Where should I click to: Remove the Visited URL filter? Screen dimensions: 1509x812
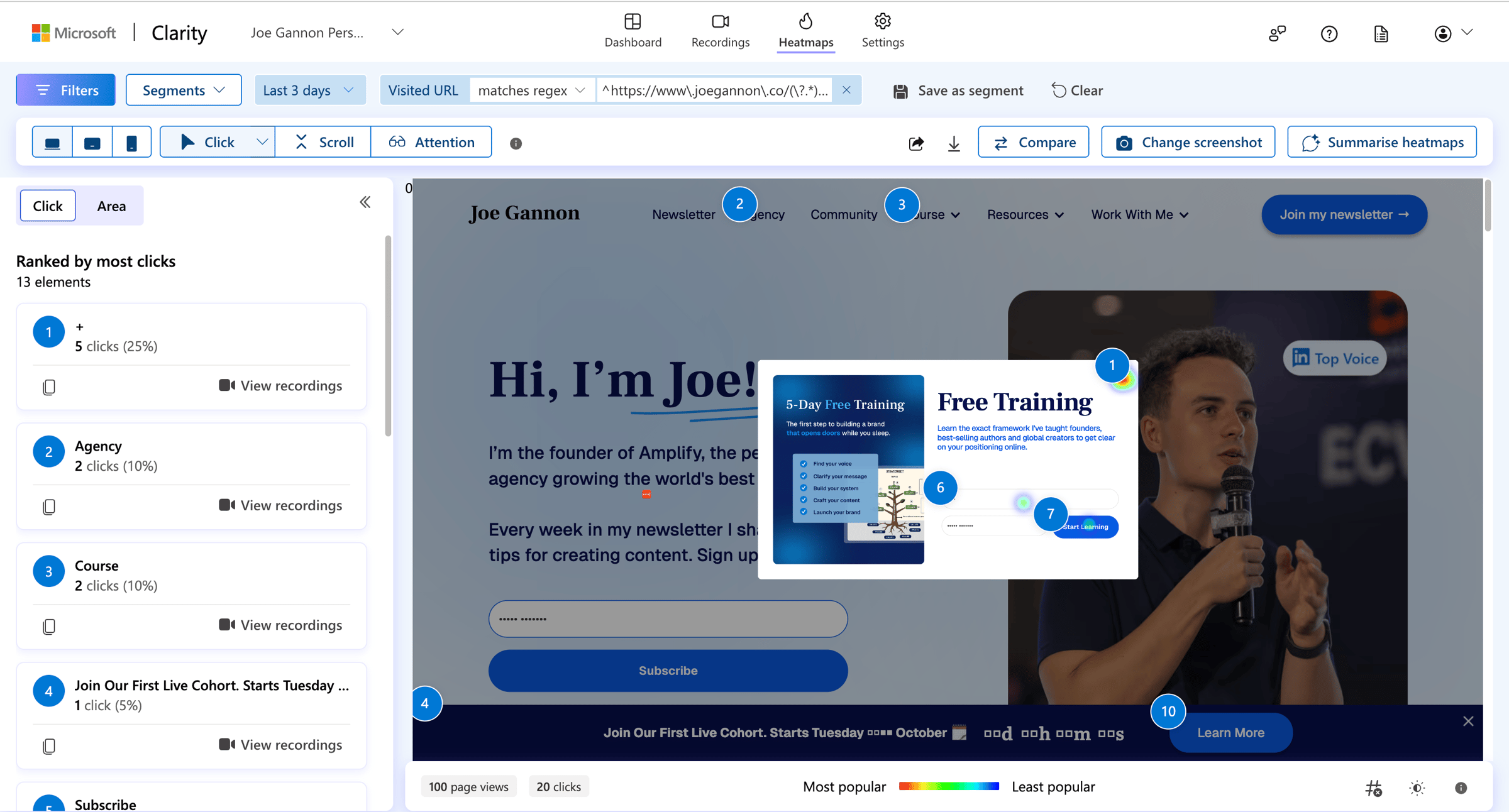pyautogui.click(x=846, y=90)
